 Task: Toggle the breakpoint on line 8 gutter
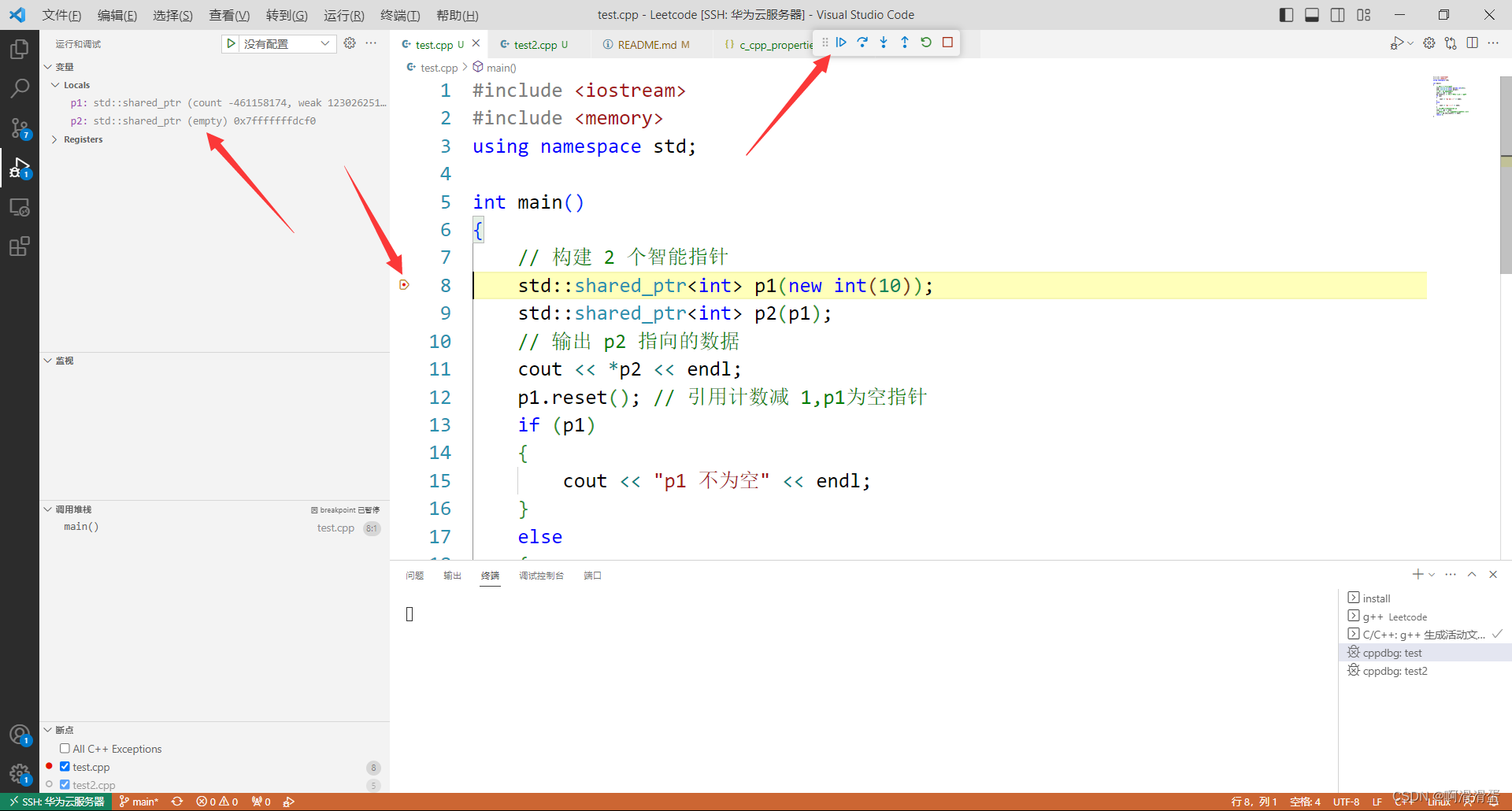[x=404, y=285]
